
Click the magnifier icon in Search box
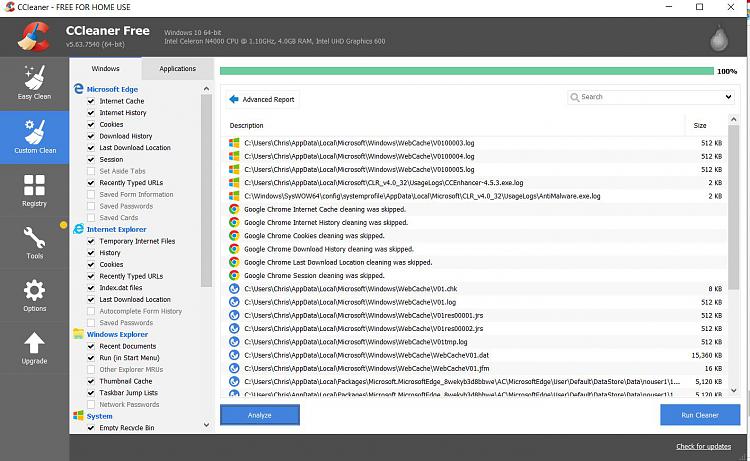(x=574, y=97)
